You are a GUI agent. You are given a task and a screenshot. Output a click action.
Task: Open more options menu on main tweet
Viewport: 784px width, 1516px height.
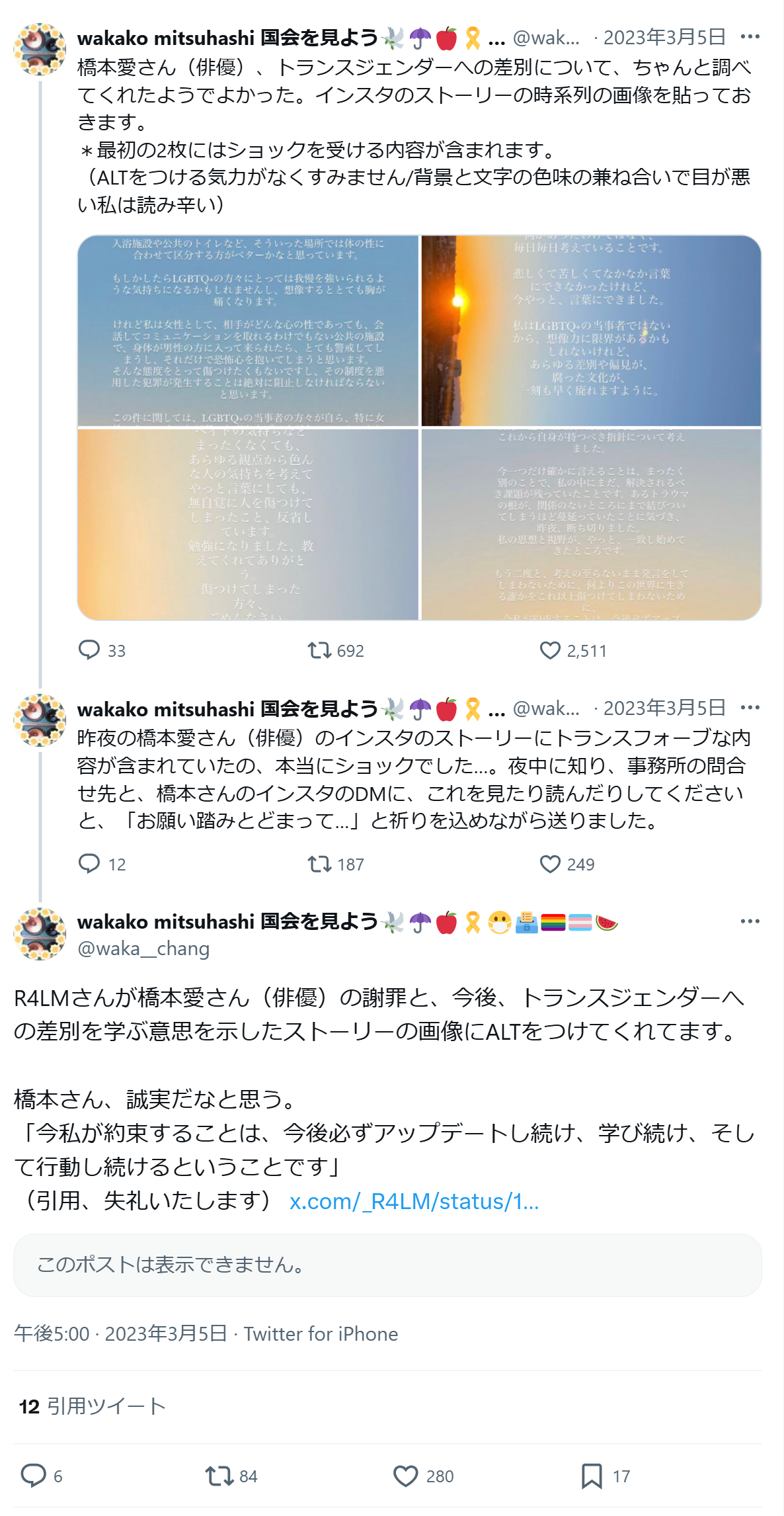(750, 921)
